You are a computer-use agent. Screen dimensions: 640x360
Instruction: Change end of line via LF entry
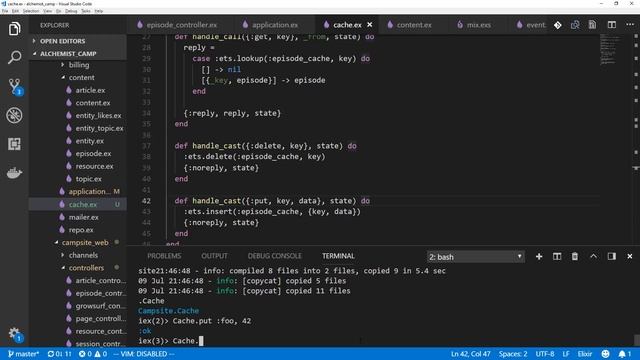(x=566, y=354)
